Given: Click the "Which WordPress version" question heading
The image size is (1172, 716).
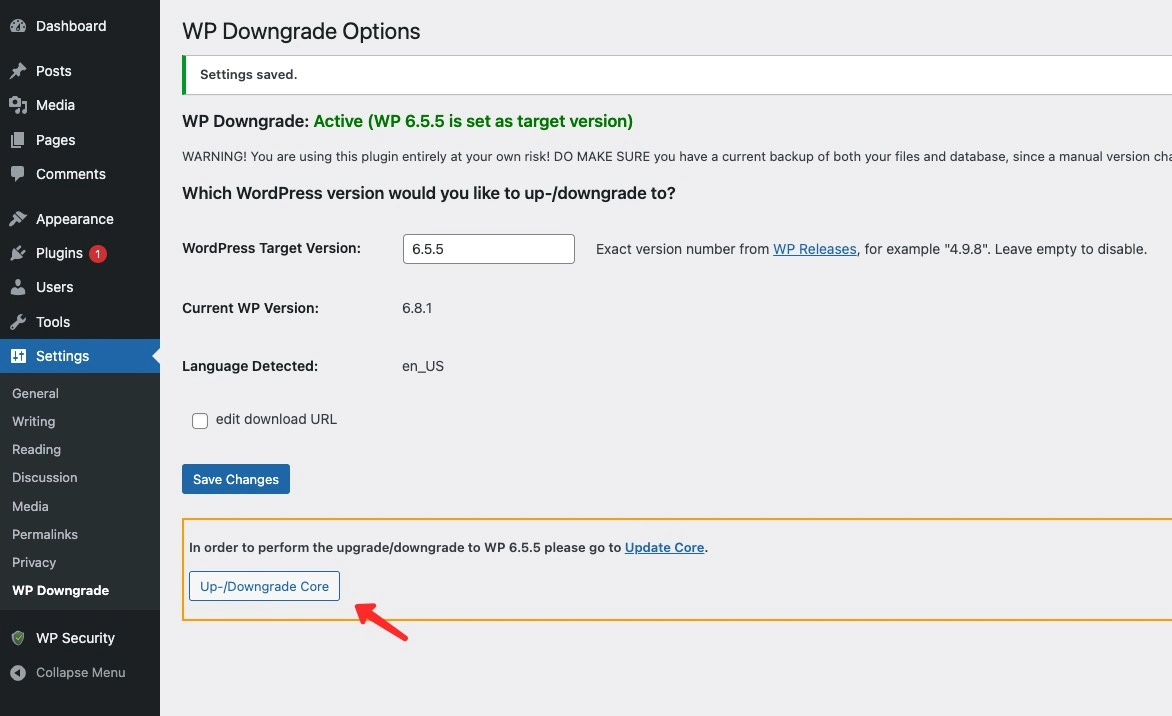Looking at the screenshot, I should pos(429,193).
